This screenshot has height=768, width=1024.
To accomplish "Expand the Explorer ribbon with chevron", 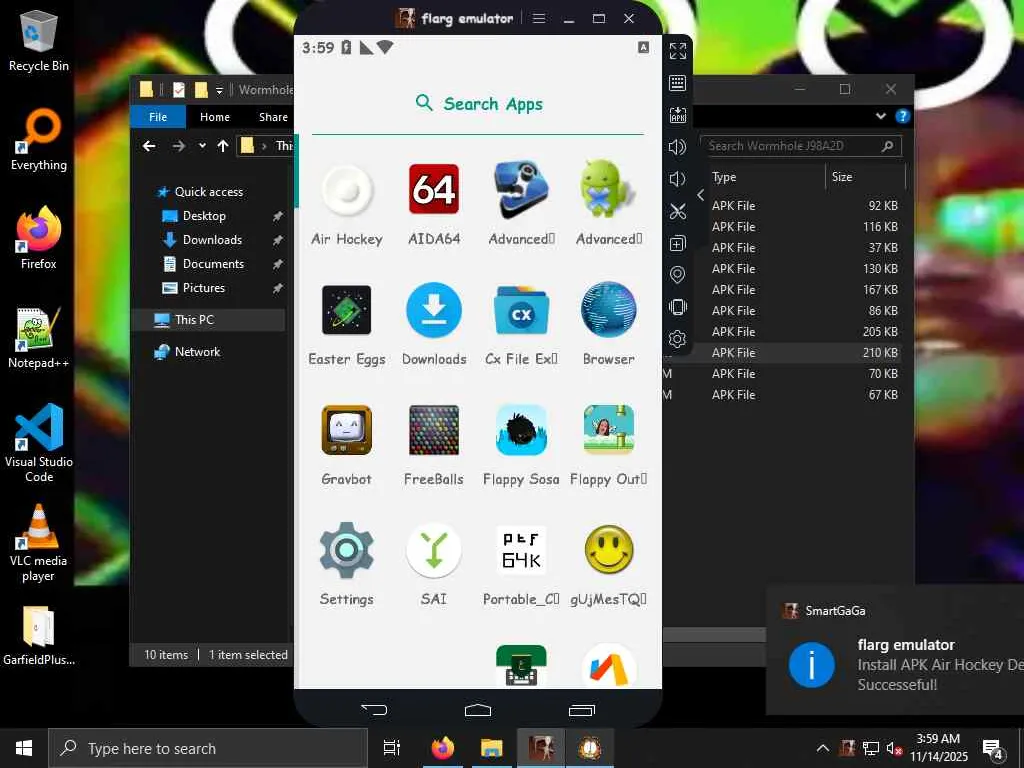I will (x=881, y=116).
